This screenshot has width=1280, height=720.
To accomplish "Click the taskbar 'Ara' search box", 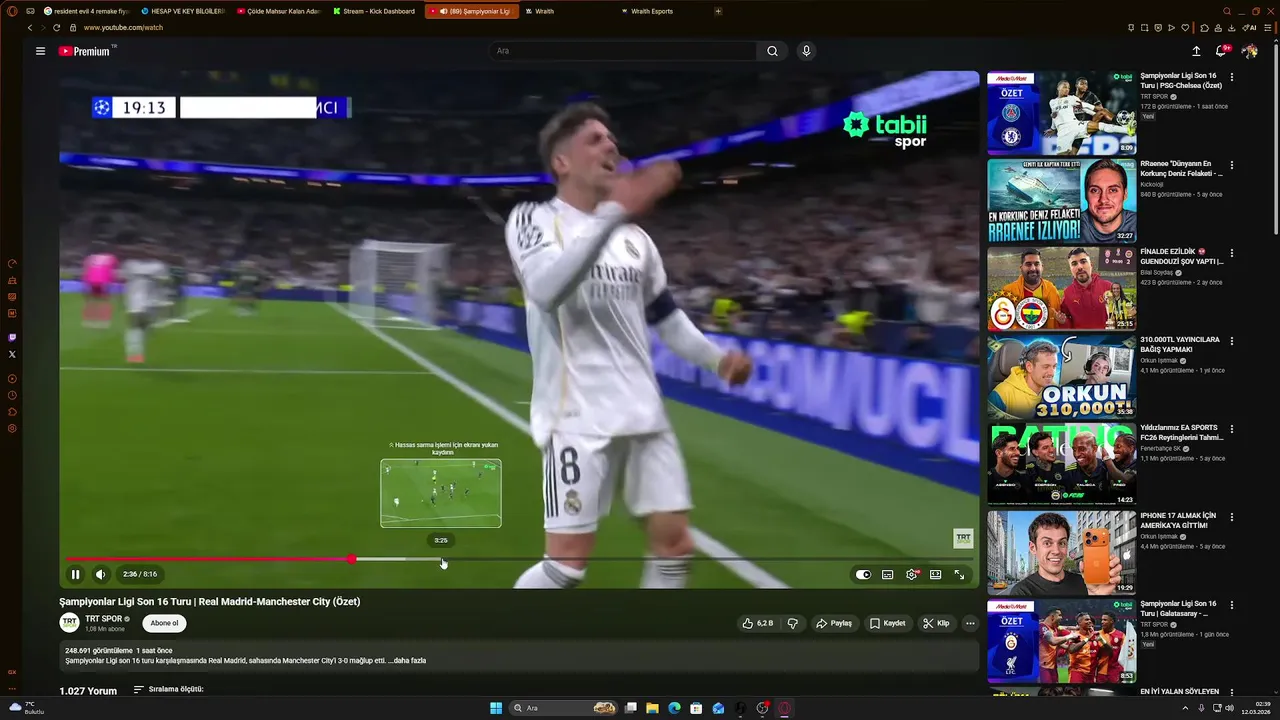I will (x=565, y=708).
